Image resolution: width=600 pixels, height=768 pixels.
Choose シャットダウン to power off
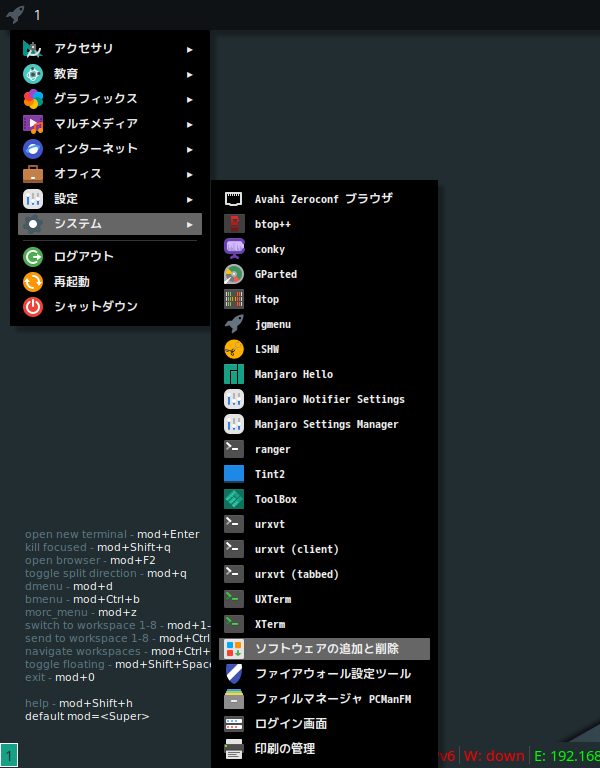click(110, 307)
